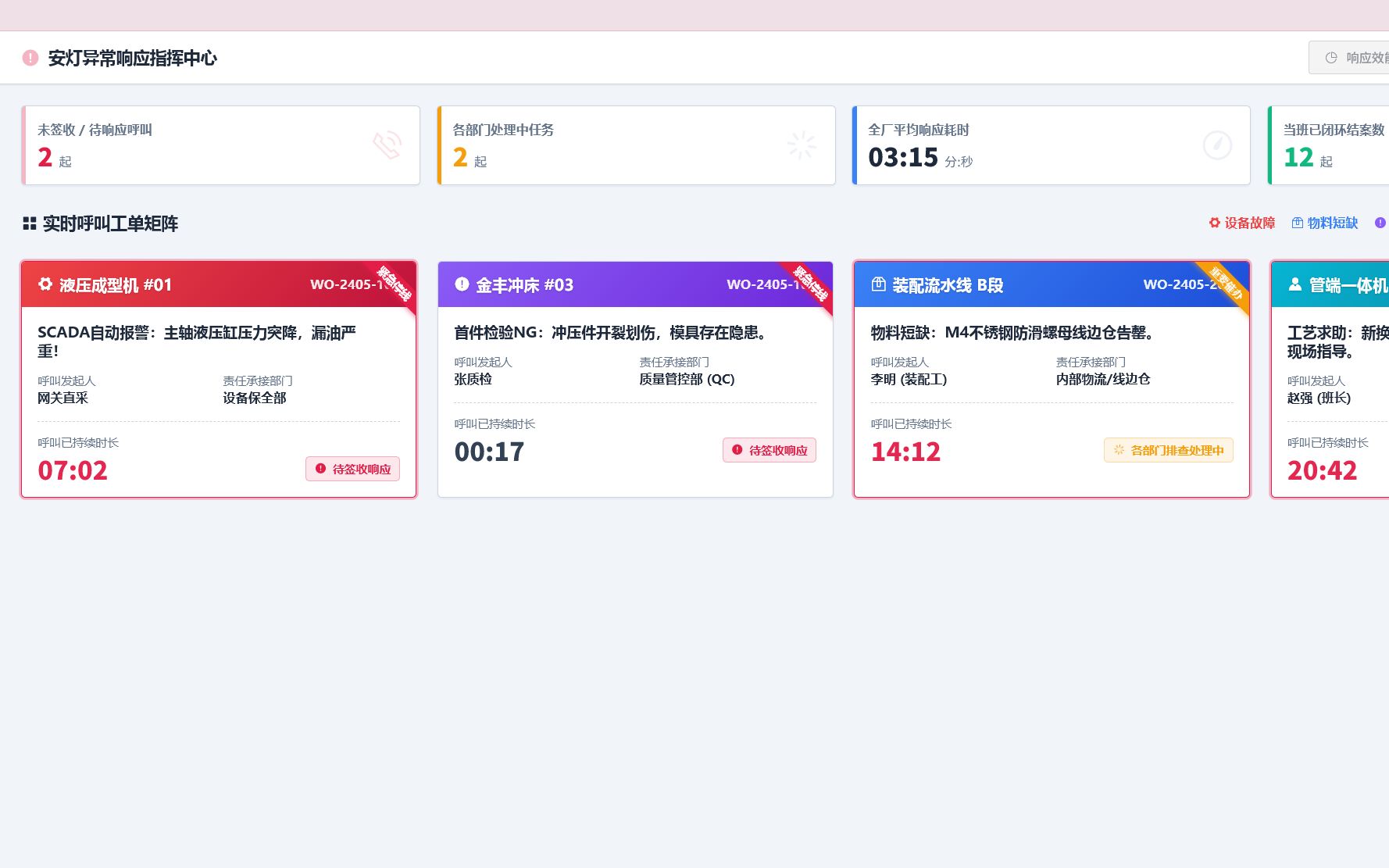Click the user icon on the 管端一体机 card

(1294, 284)
